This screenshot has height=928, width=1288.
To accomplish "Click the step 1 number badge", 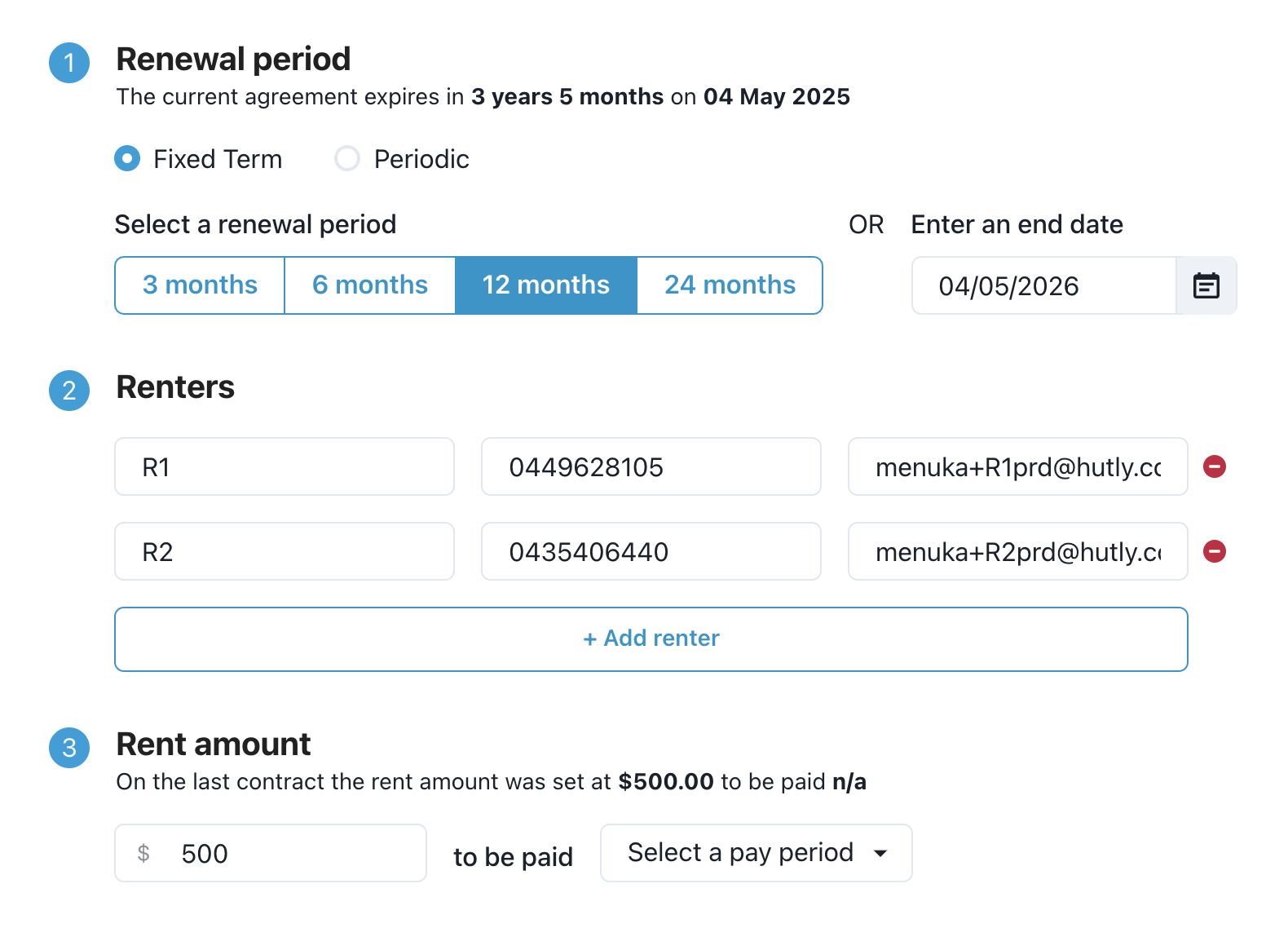I will [69, 63].
